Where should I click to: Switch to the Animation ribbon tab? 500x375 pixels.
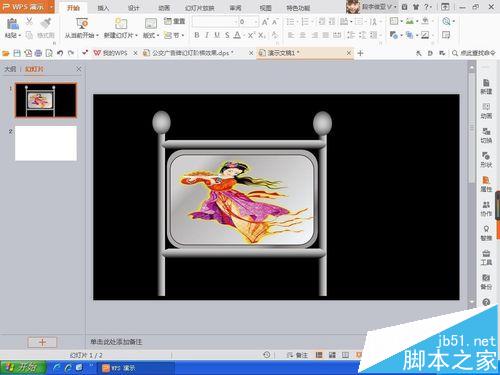point(164,8)
